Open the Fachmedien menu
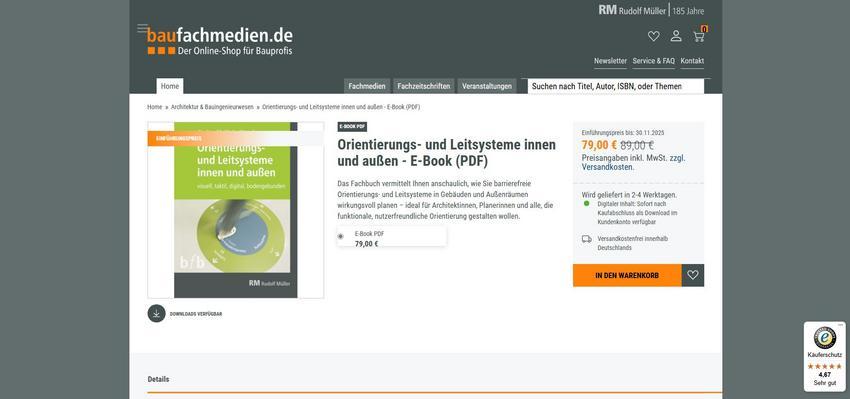This screenshot has width=850, height=399. pos(367,86)
